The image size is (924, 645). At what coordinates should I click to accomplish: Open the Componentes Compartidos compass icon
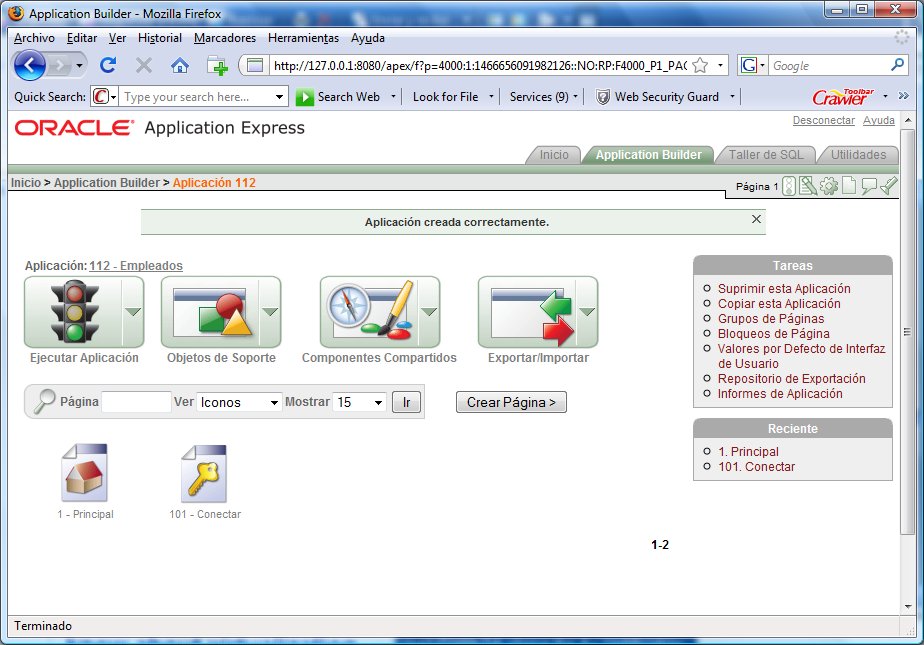pyautogui.click(x=369, y=312)
